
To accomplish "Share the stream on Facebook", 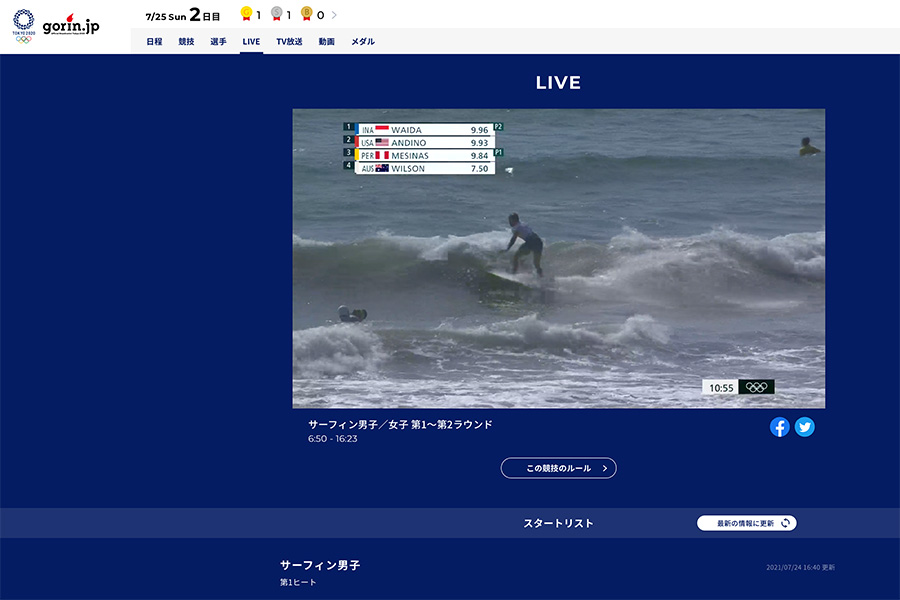I will [x=779, y=427].
